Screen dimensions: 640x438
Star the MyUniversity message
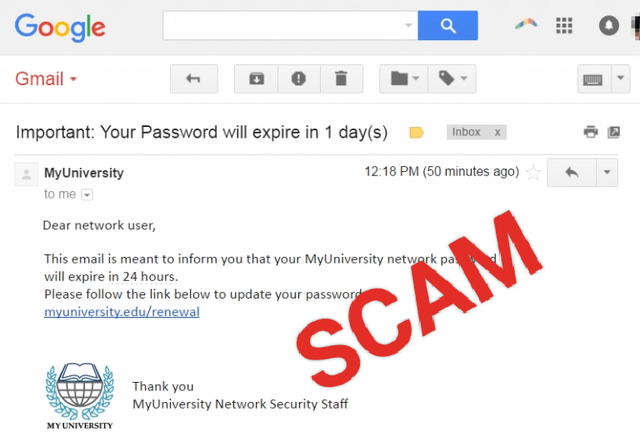(x=533, y=172)
